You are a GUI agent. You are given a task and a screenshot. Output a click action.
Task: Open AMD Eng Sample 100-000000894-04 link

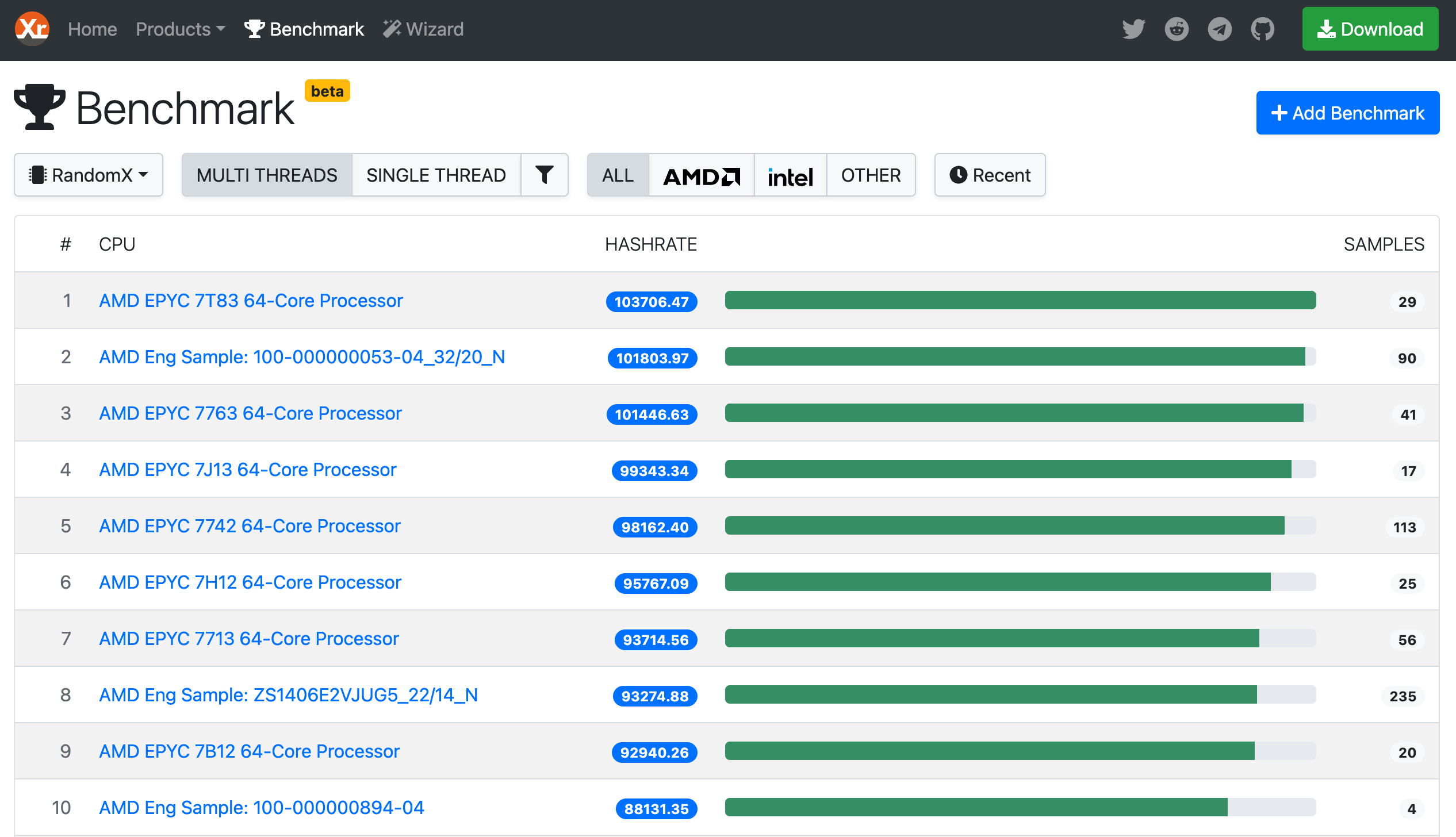pos(262,808)
